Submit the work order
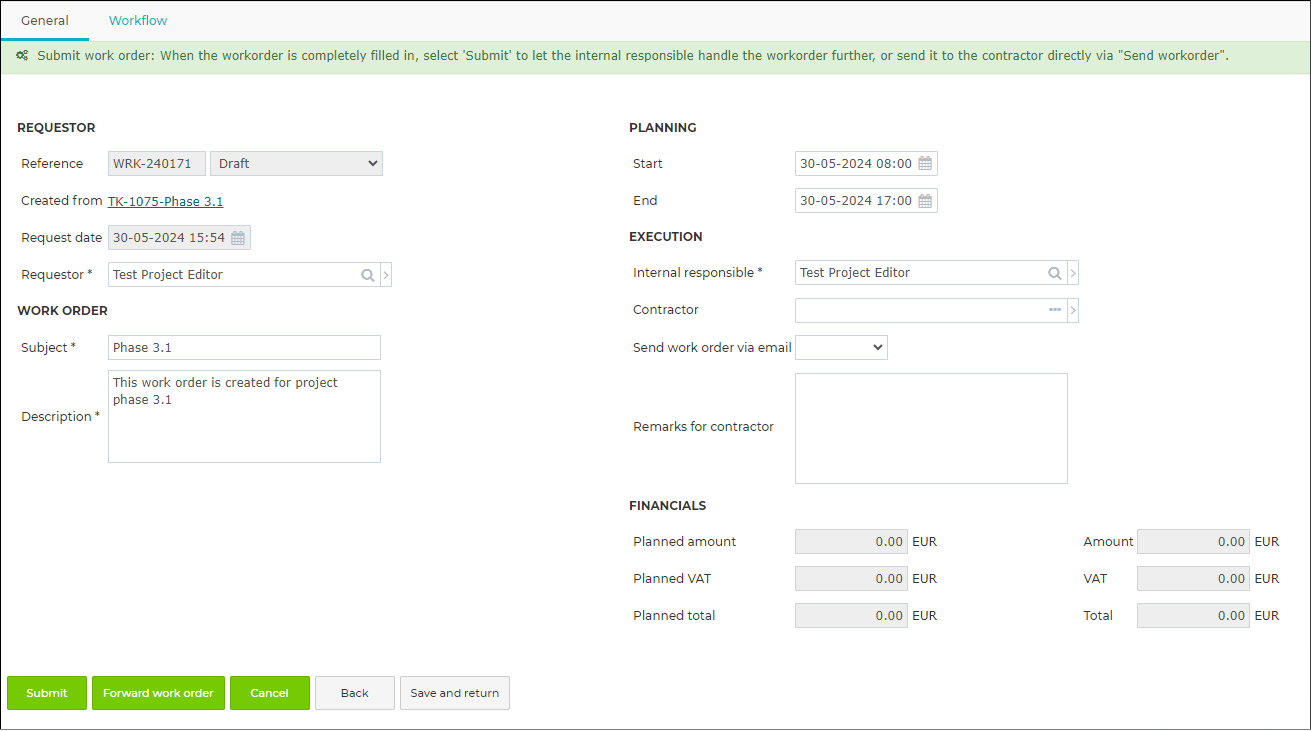This screenshot has width=1311, height=731. (47, 693)
